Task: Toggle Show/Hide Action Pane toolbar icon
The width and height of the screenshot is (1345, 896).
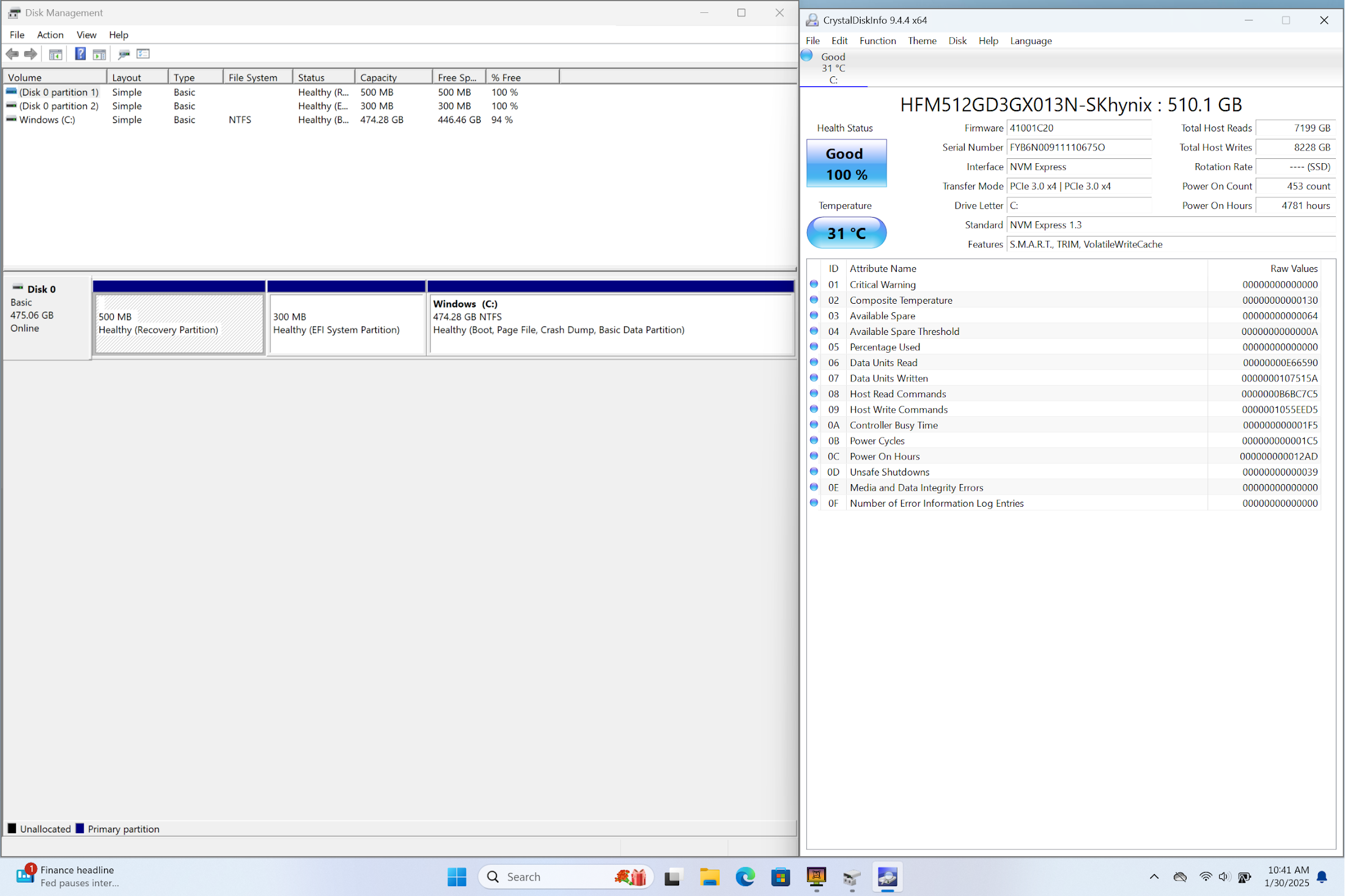Action: coord(99,54)
